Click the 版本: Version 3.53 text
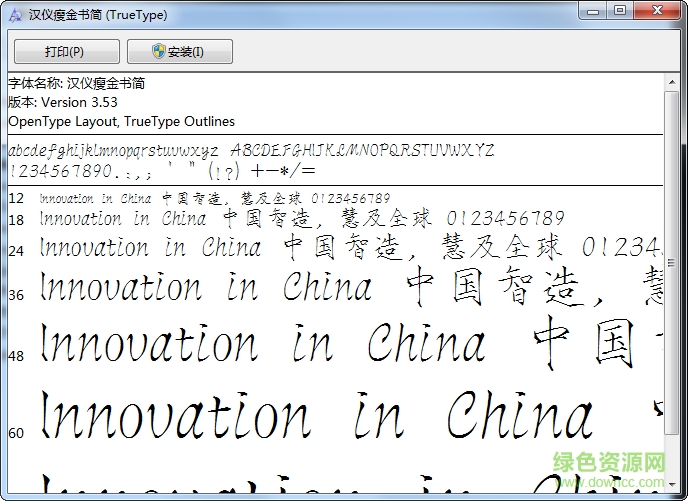The image size is (688, 501). (x=63, y=102)
